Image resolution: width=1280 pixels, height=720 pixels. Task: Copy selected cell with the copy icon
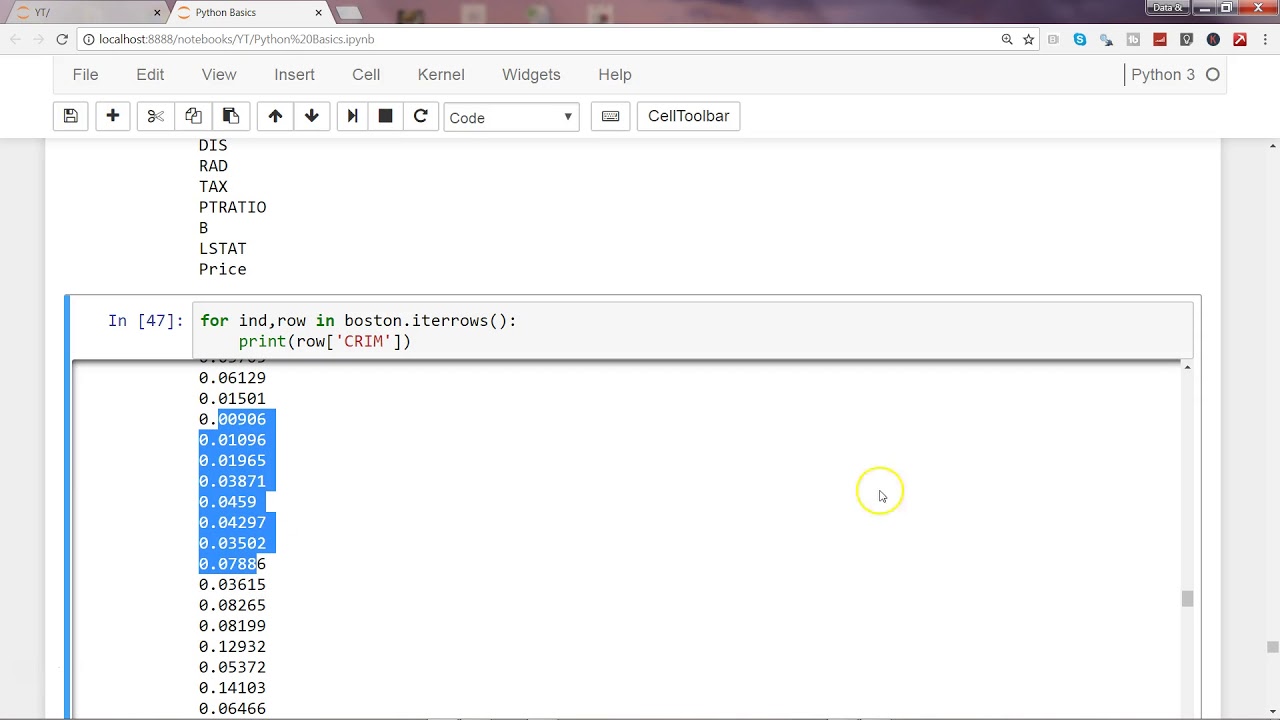pyautogui.click(x=193, y=116)
